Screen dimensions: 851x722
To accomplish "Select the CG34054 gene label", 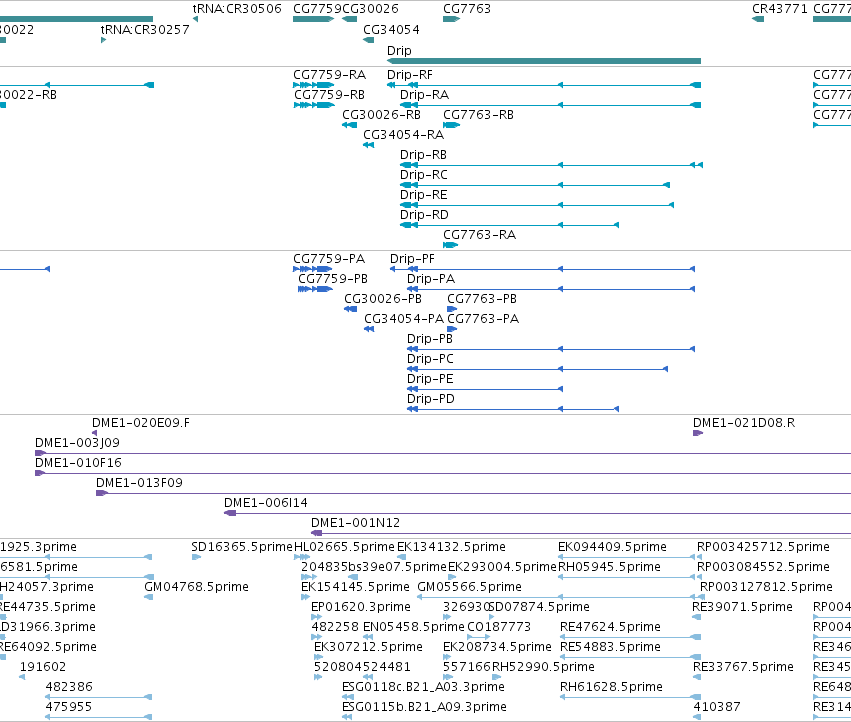I will point(391,29).
